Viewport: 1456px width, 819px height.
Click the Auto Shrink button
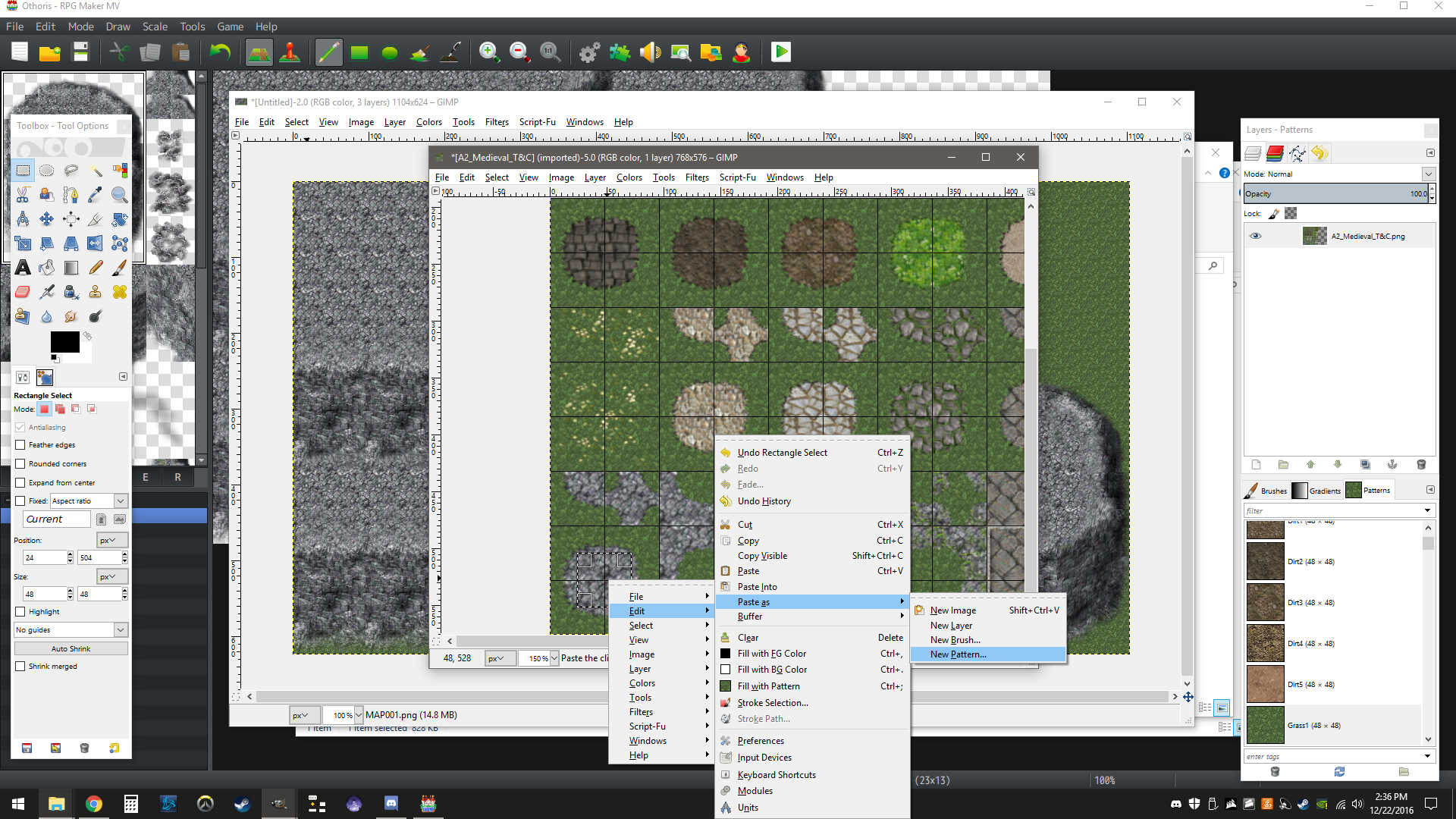click(71, 649)
